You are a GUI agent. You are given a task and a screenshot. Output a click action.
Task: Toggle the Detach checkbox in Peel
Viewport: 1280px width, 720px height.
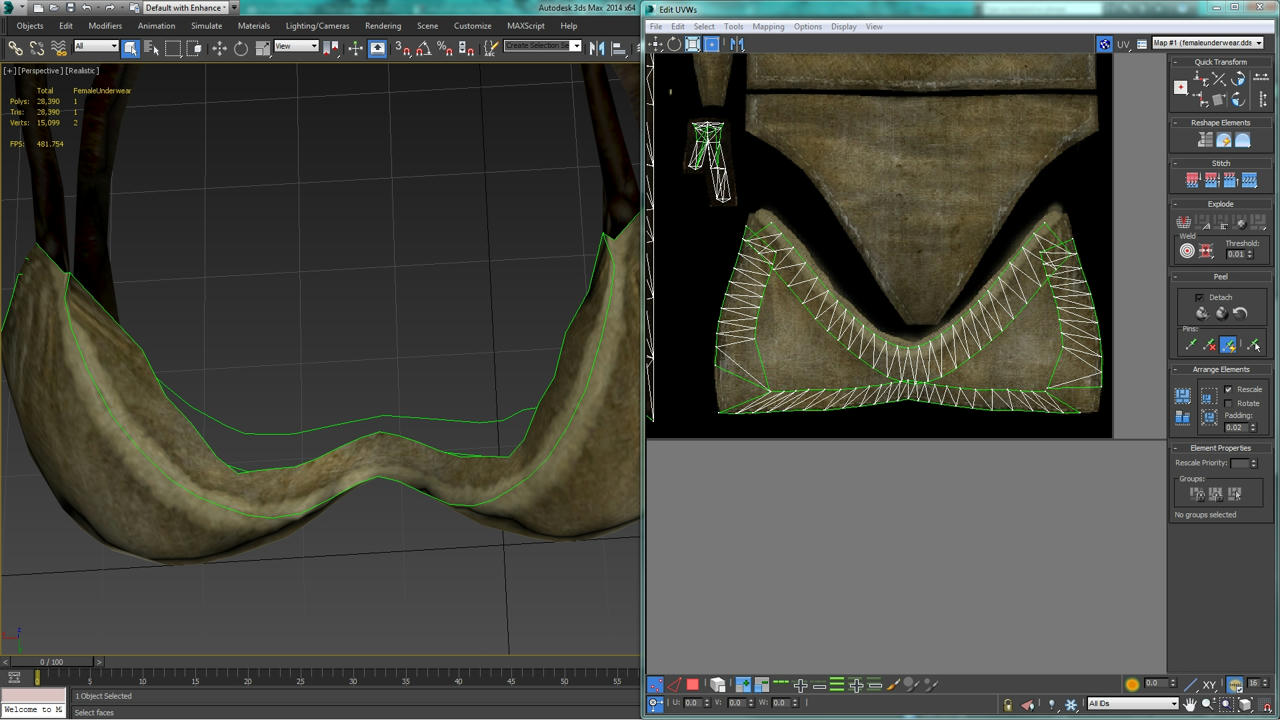[1200, 297]
